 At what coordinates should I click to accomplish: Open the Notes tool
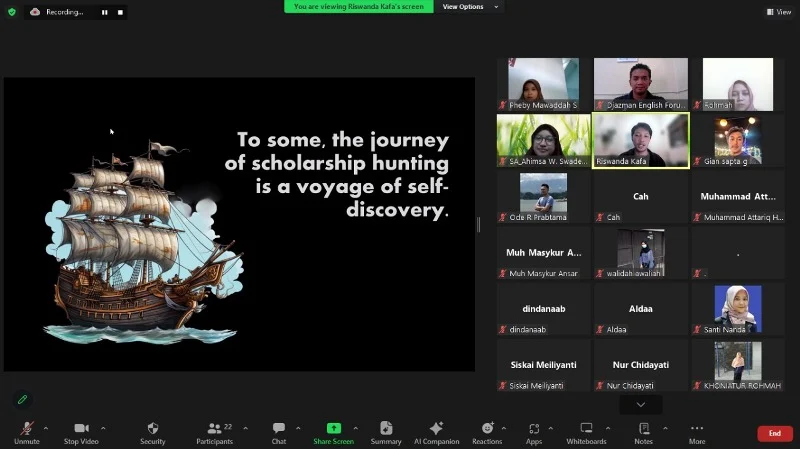coord(643,431)
